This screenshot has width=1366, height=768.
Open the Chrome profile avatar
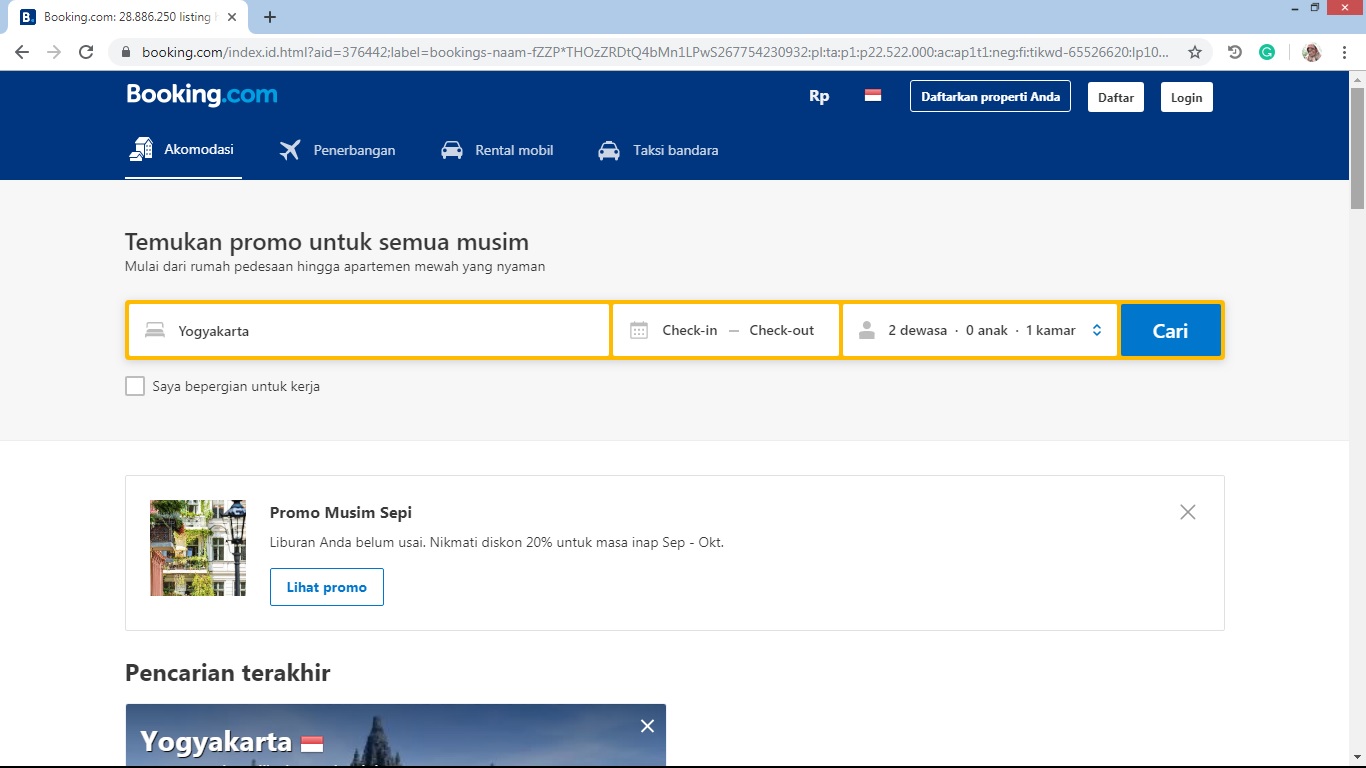click(x=1312, y=52)
